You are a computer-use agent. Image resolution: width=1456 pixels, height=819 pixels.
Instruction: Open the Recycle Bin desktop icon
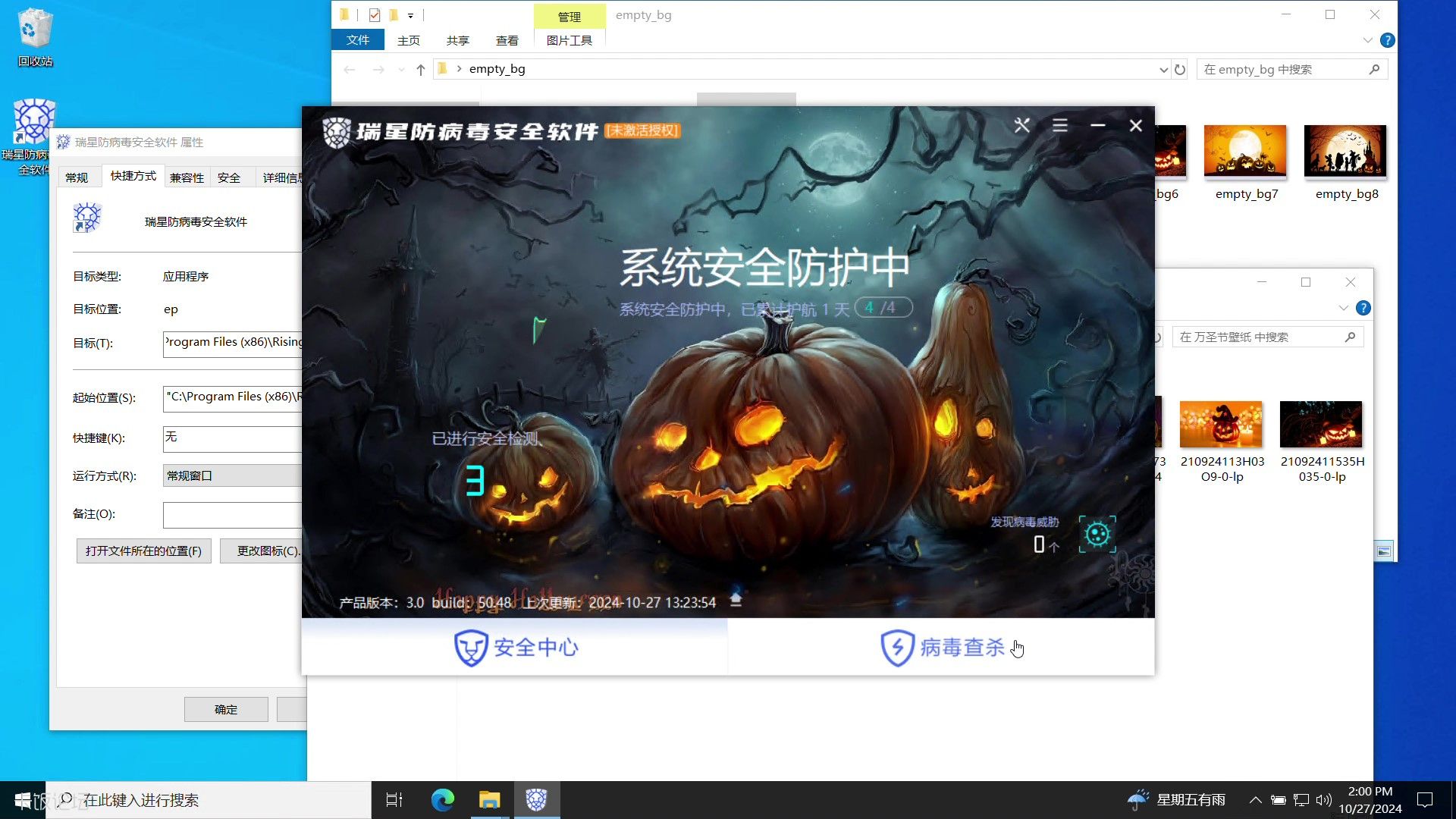point(35,38)
